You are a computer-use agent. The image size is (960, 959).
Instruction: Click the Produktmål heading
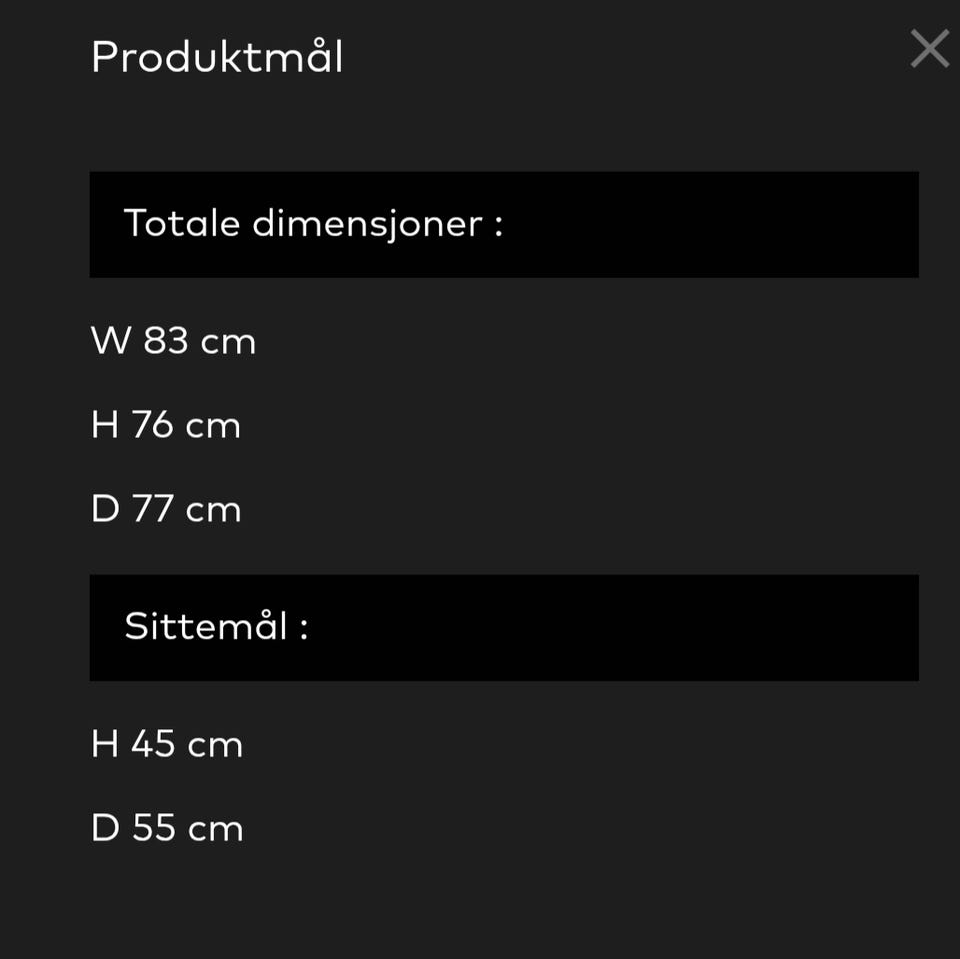[x=217, y=57]
